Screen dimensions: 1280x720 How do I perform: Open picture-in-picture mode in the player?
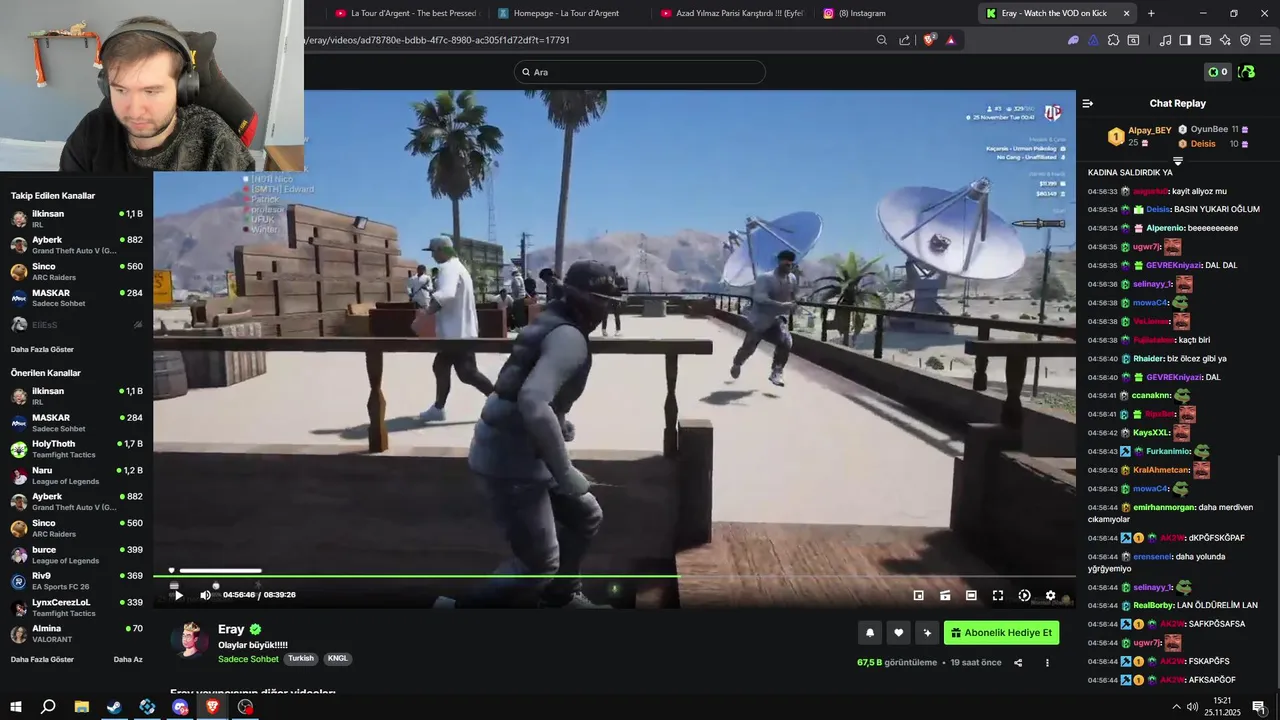pyautogui.click(x=918, y=595)
